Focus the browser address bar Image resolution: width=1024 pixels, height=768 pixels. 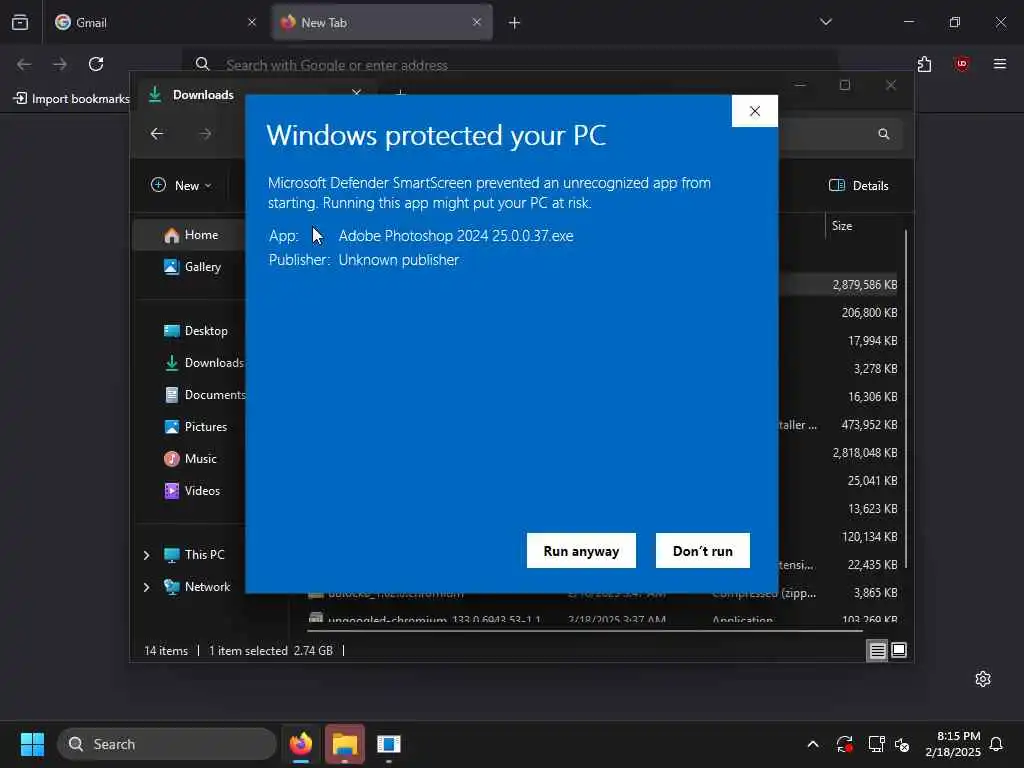pos(509,64)
